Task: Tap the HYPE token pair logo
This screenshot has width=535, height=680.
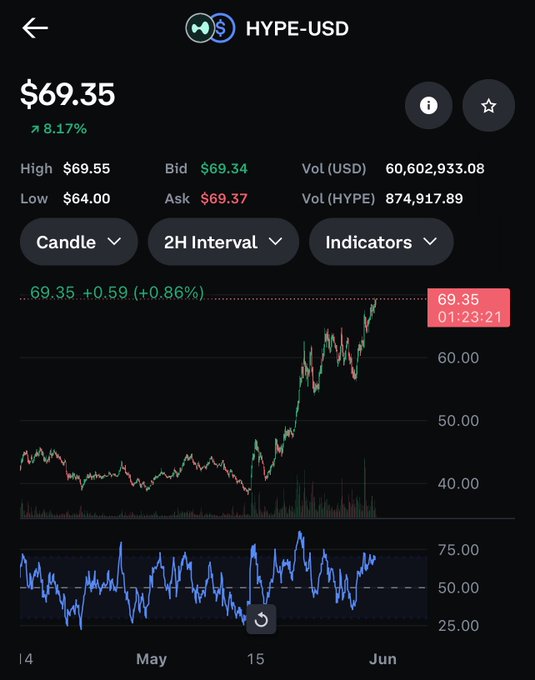Action: 210,29
